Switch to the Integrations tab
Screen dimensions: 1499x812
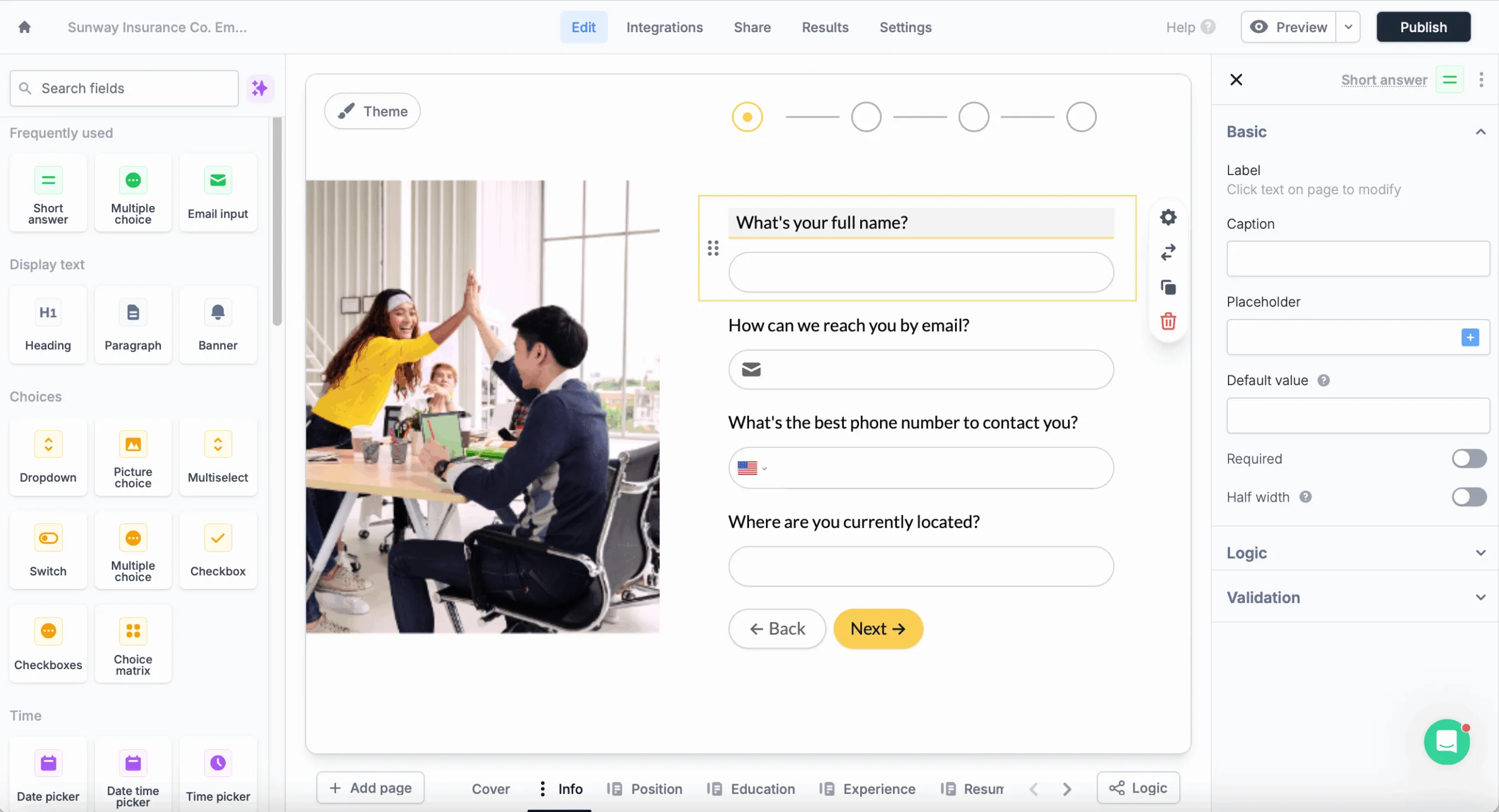tap(664, 27)
